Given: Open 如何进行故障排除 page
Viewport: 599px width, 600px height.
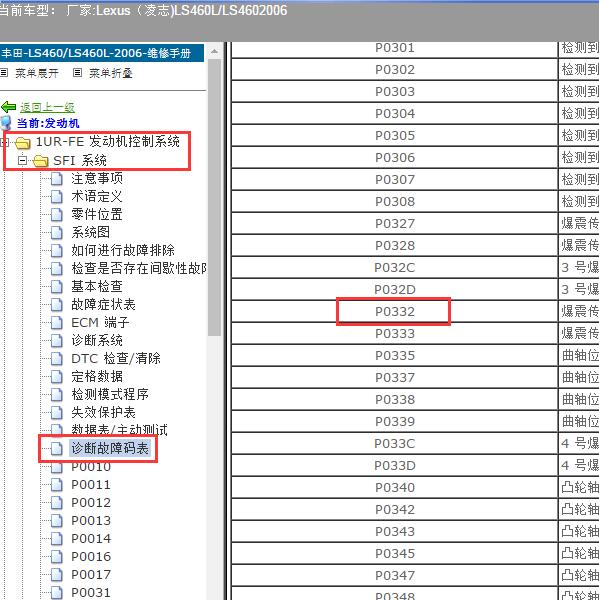Looking at the screenshot, I should pos(123,250).
